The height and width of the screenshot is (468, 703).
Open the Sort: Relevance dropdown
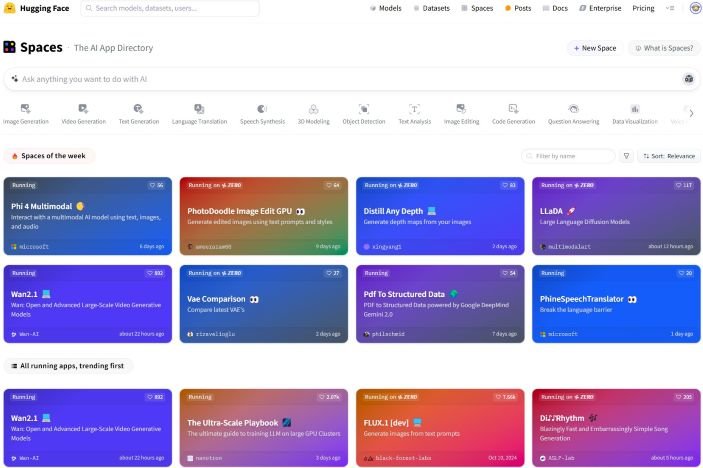(668, 156)
